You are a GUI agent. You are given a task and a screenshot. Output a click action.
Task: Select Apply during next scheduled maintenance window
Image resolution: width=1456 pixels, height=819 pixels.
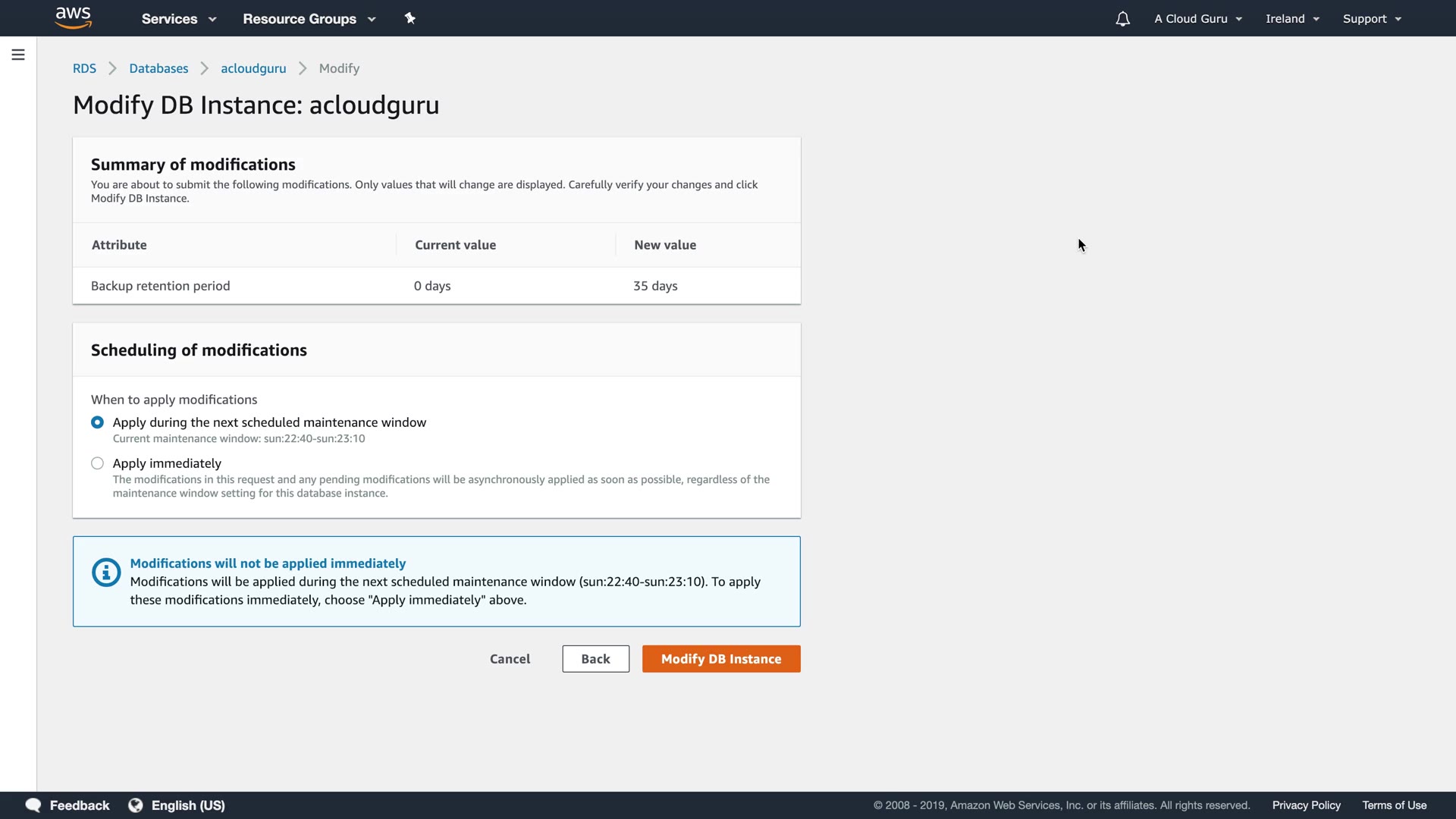[98, 422]
